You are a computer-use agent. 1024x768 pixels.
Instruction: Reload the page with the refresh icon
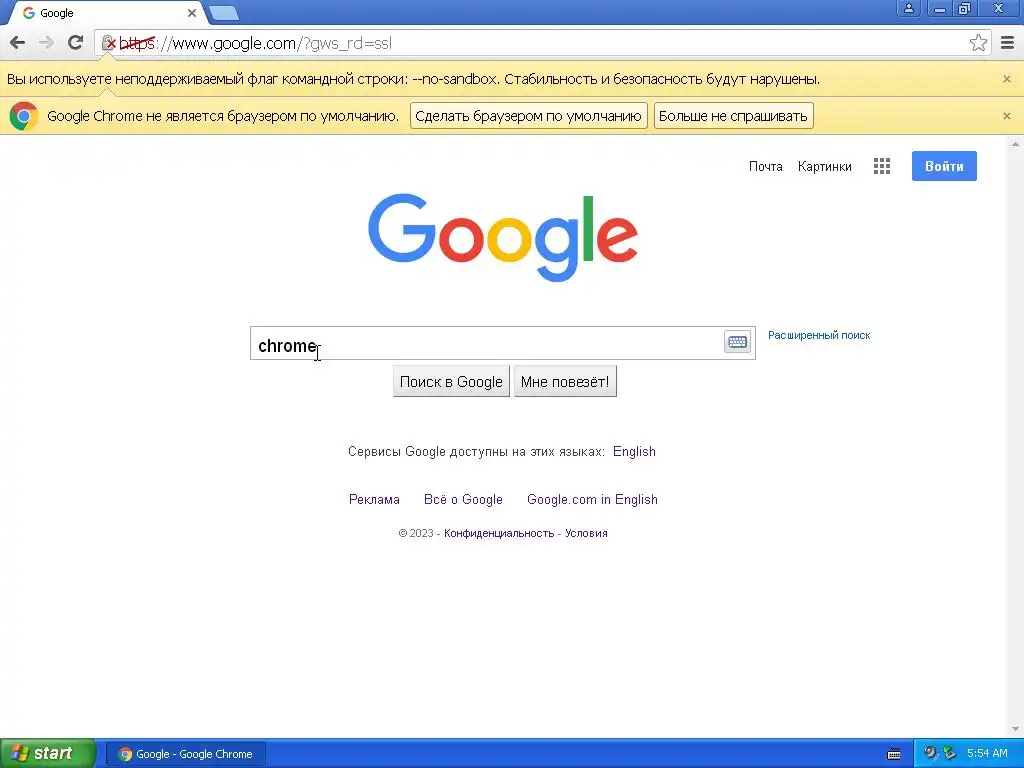(x=76, y=43)
